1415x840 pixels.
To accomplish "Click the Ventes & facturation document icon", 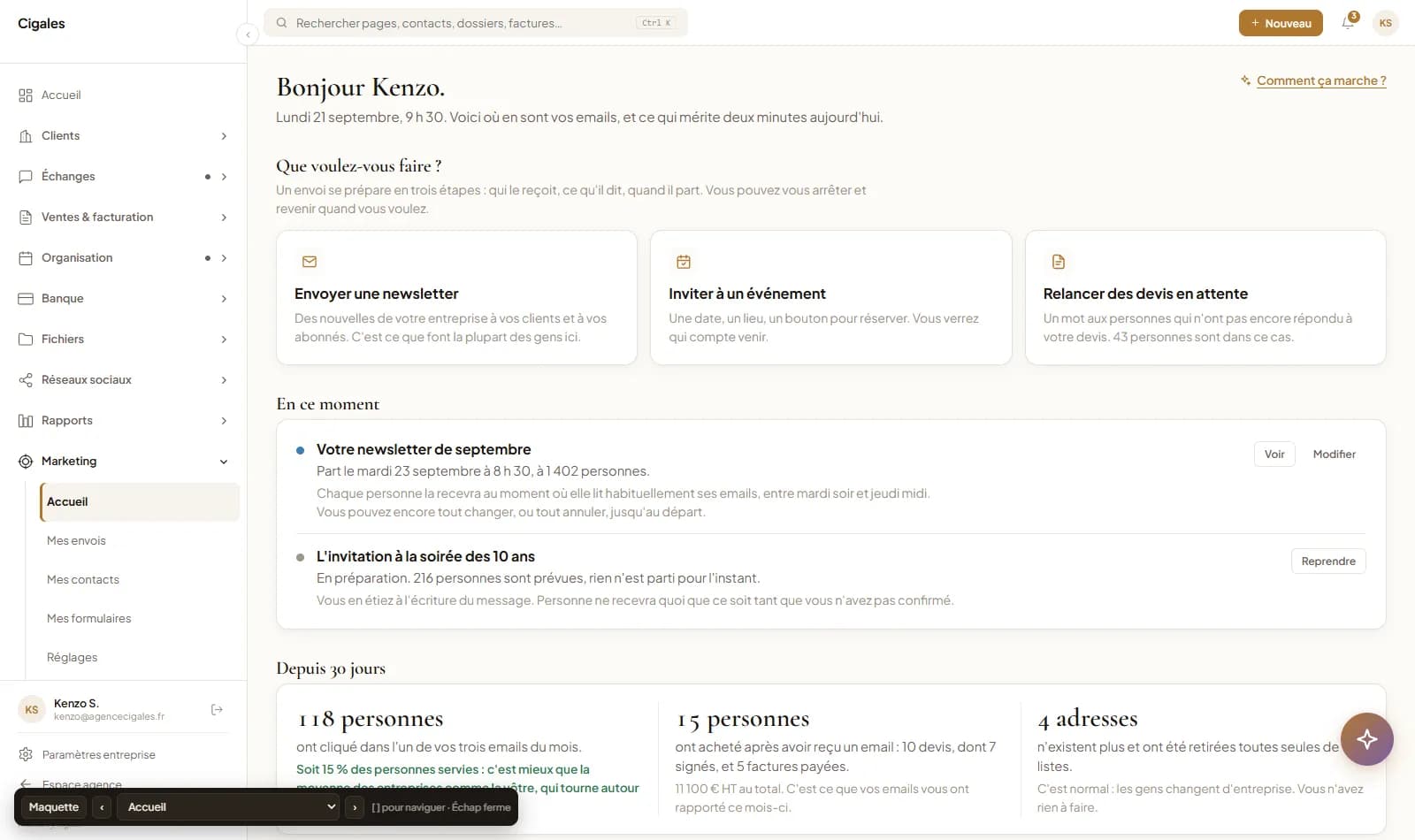I will (x=26, y=218).
